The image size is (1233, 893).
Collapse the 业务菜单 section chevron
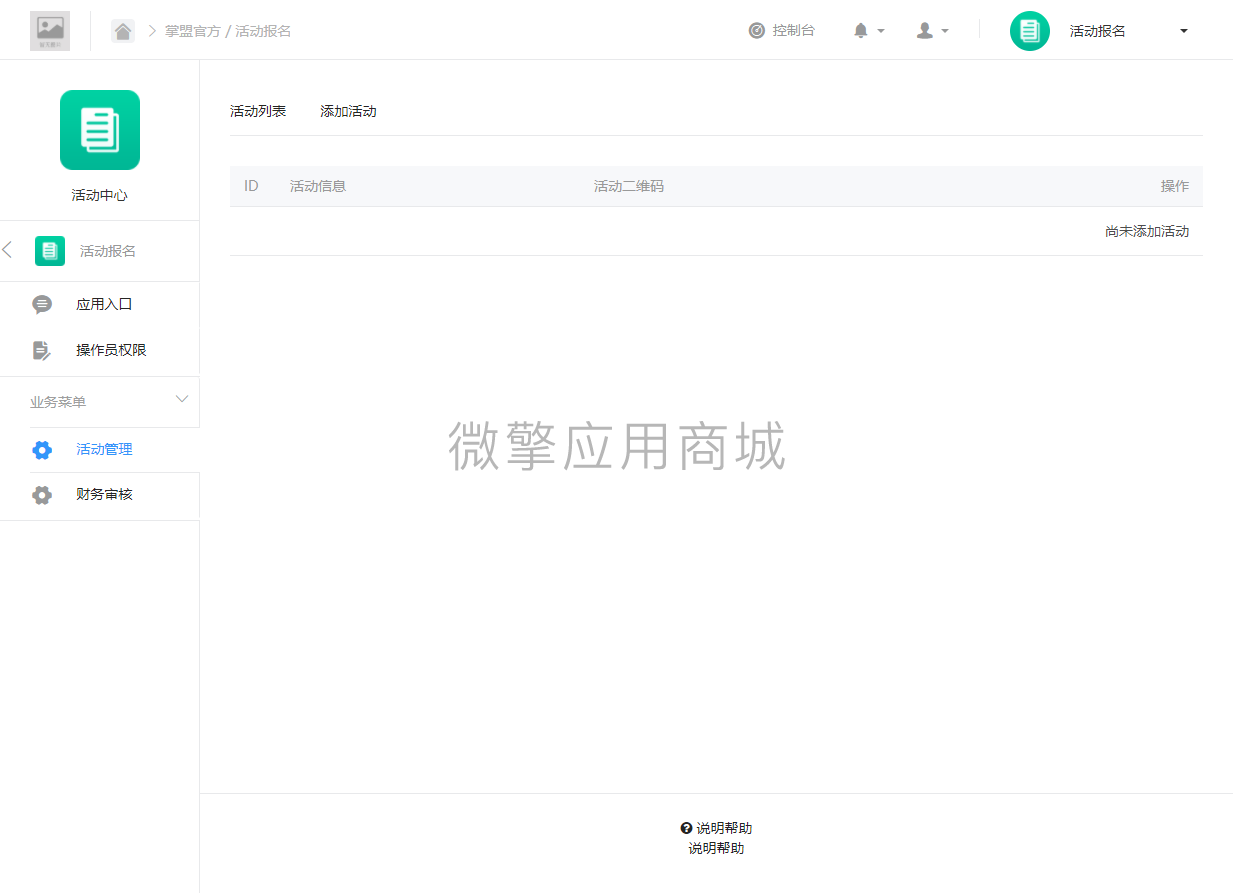click(x=182, y=399)
